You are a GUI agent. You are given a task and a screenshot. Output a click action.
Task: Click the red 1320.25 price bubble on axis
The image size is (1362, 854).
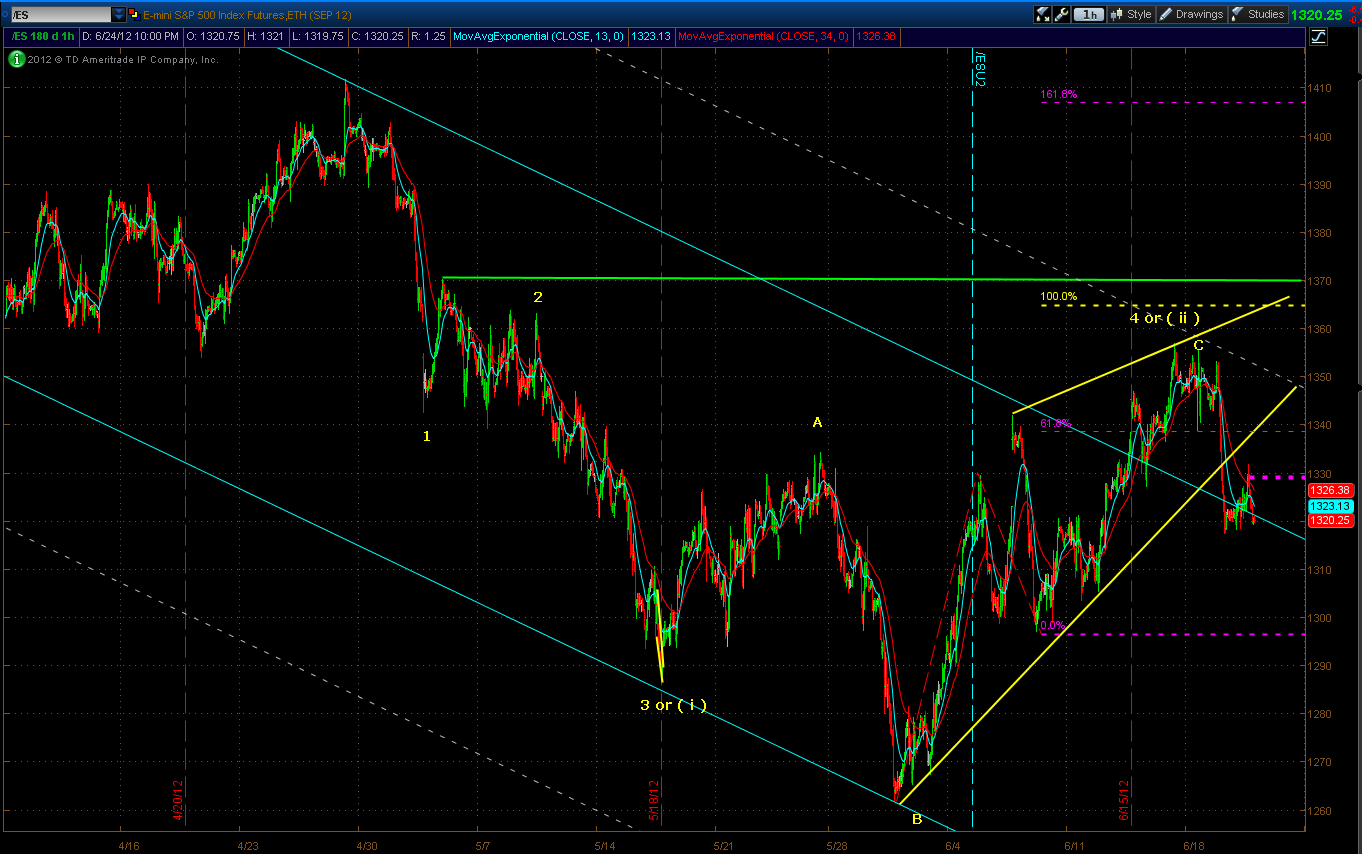[x=1331, y=521]
